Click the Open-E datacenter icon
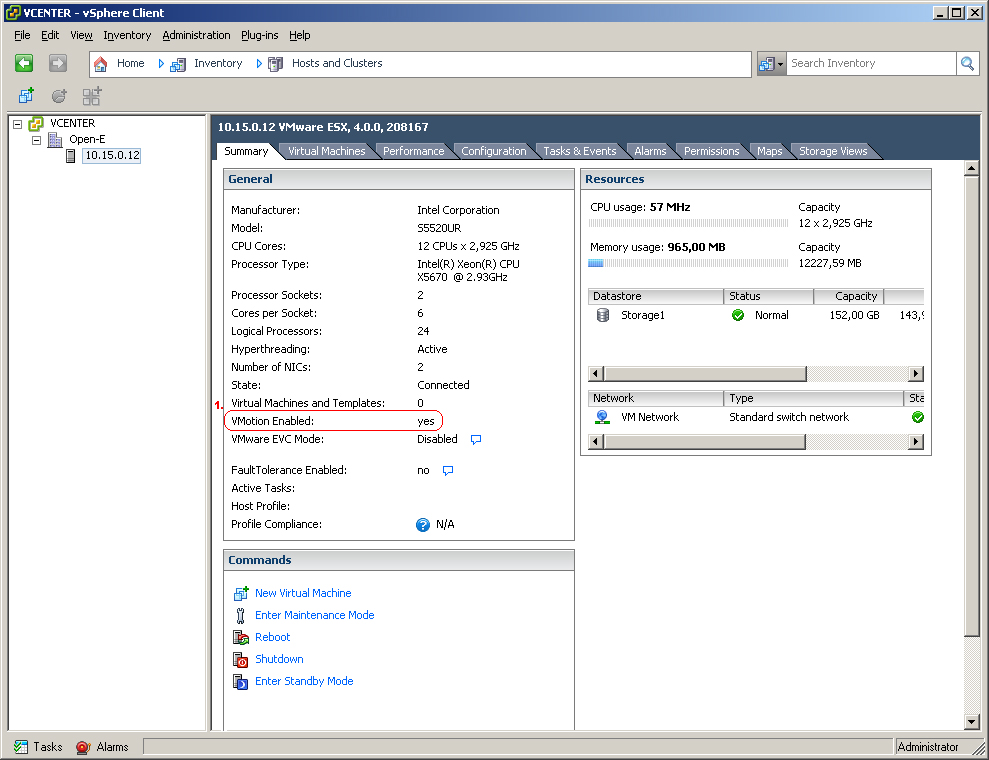The image size is (989, 760). (55, 139)
